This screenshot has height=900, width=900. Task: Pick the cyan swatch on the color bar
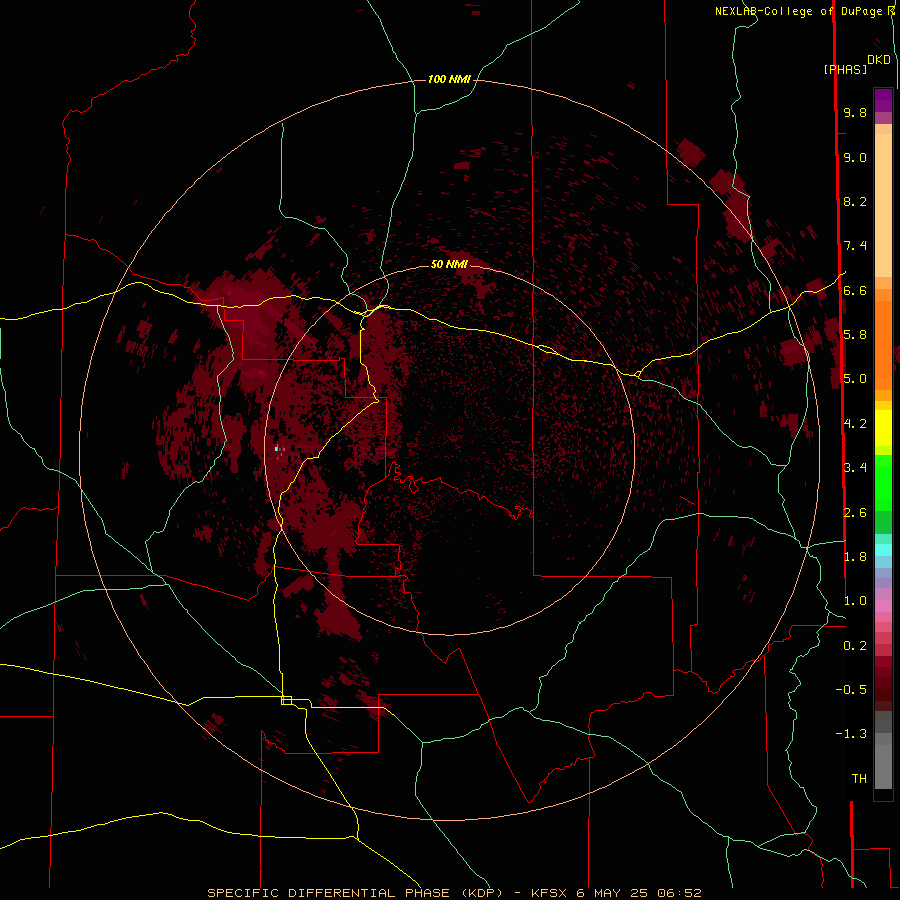883,550
